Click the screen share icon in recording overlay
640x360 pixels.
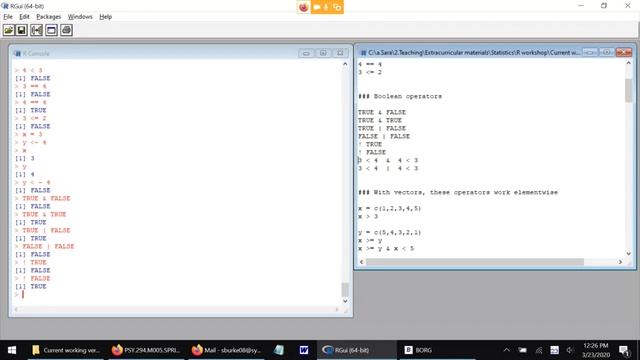coord(337,7)
